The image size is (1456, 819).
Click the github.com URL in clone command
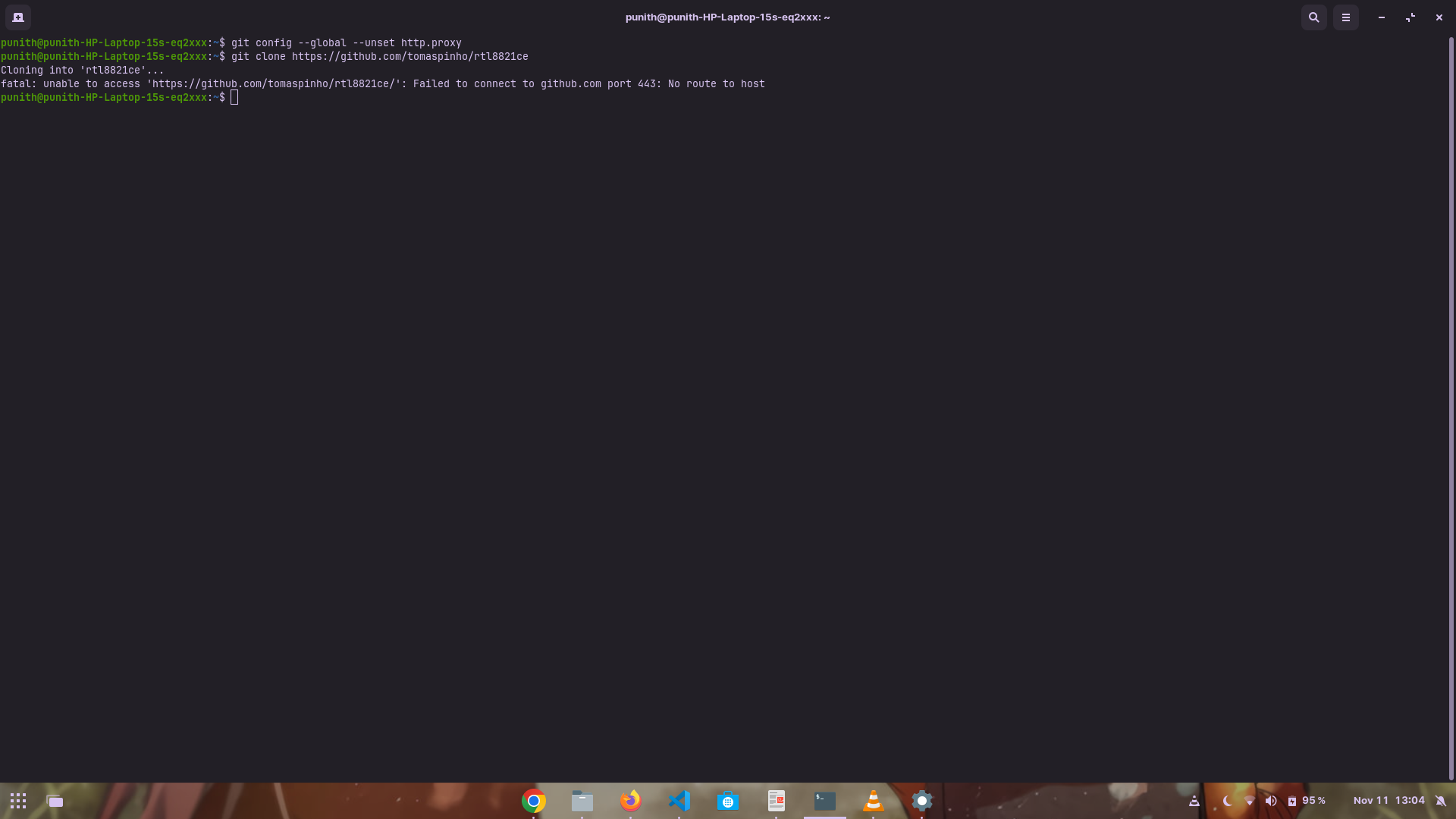(410, 57)
